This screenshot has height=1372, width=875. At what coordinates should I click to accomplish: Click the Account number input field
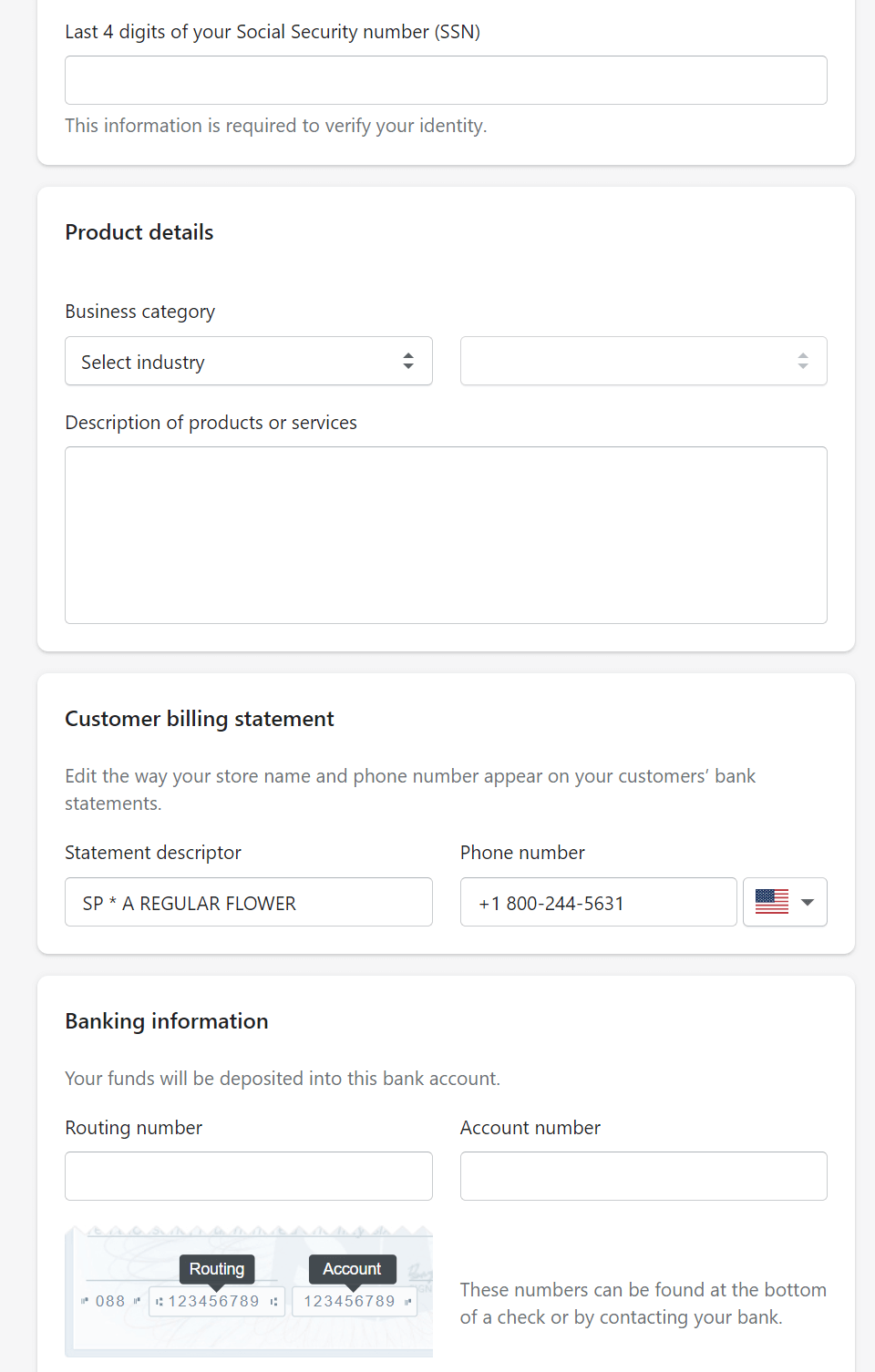pos(643,1175)
